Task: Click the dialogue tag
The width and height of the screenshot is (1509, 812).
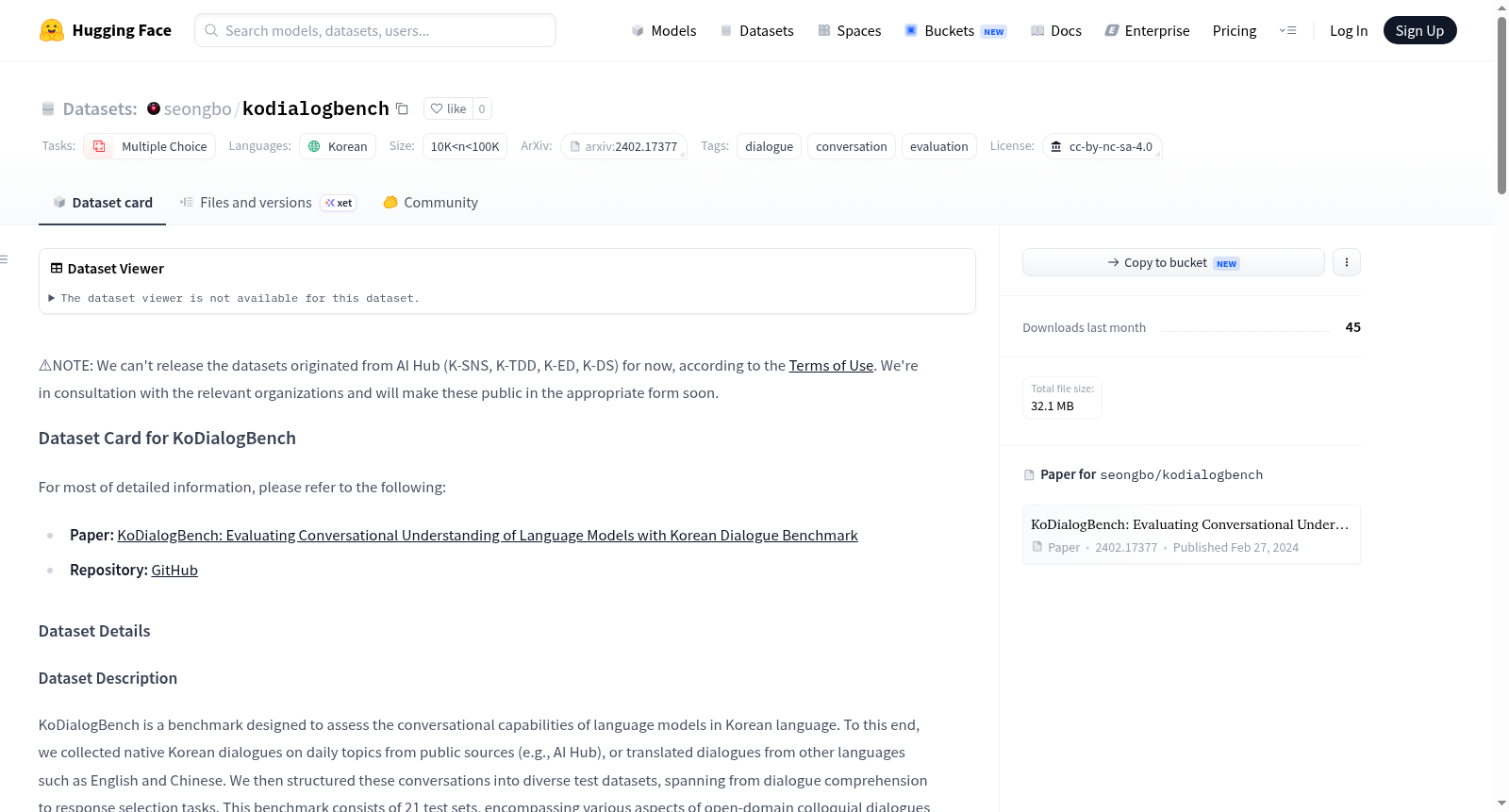Action: pos(770,146)
